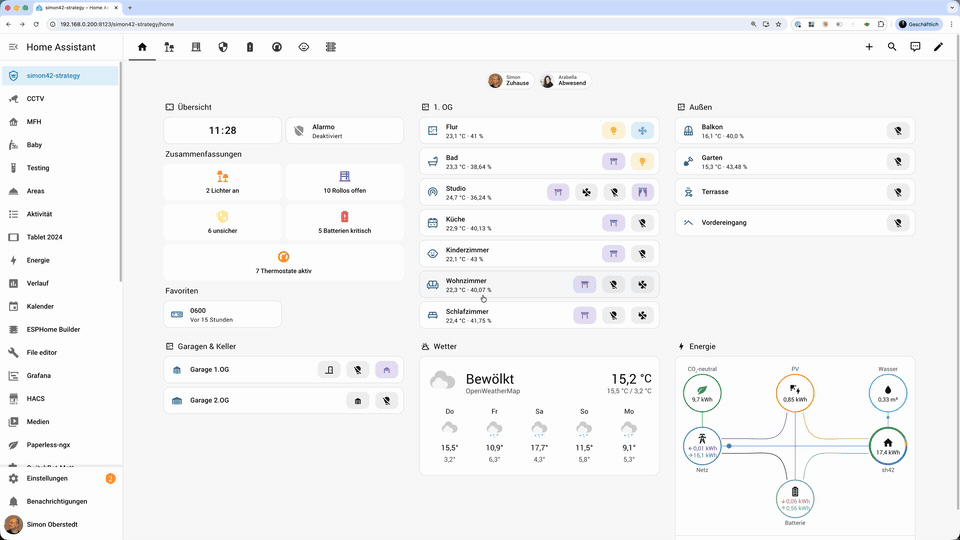Toggle Vordereingang motion sensor button
960x540 pixels.
pyautogui.click(x=898, y=223)
